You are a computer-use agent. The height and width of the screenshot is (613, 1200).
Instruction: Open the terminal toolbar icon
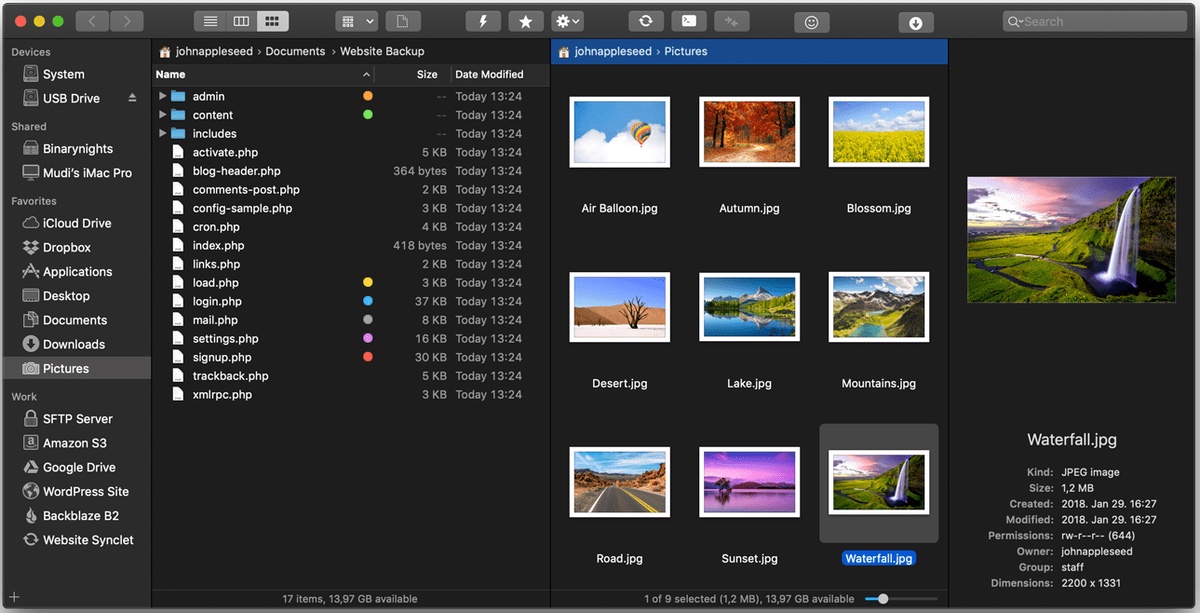coord(689,21)
